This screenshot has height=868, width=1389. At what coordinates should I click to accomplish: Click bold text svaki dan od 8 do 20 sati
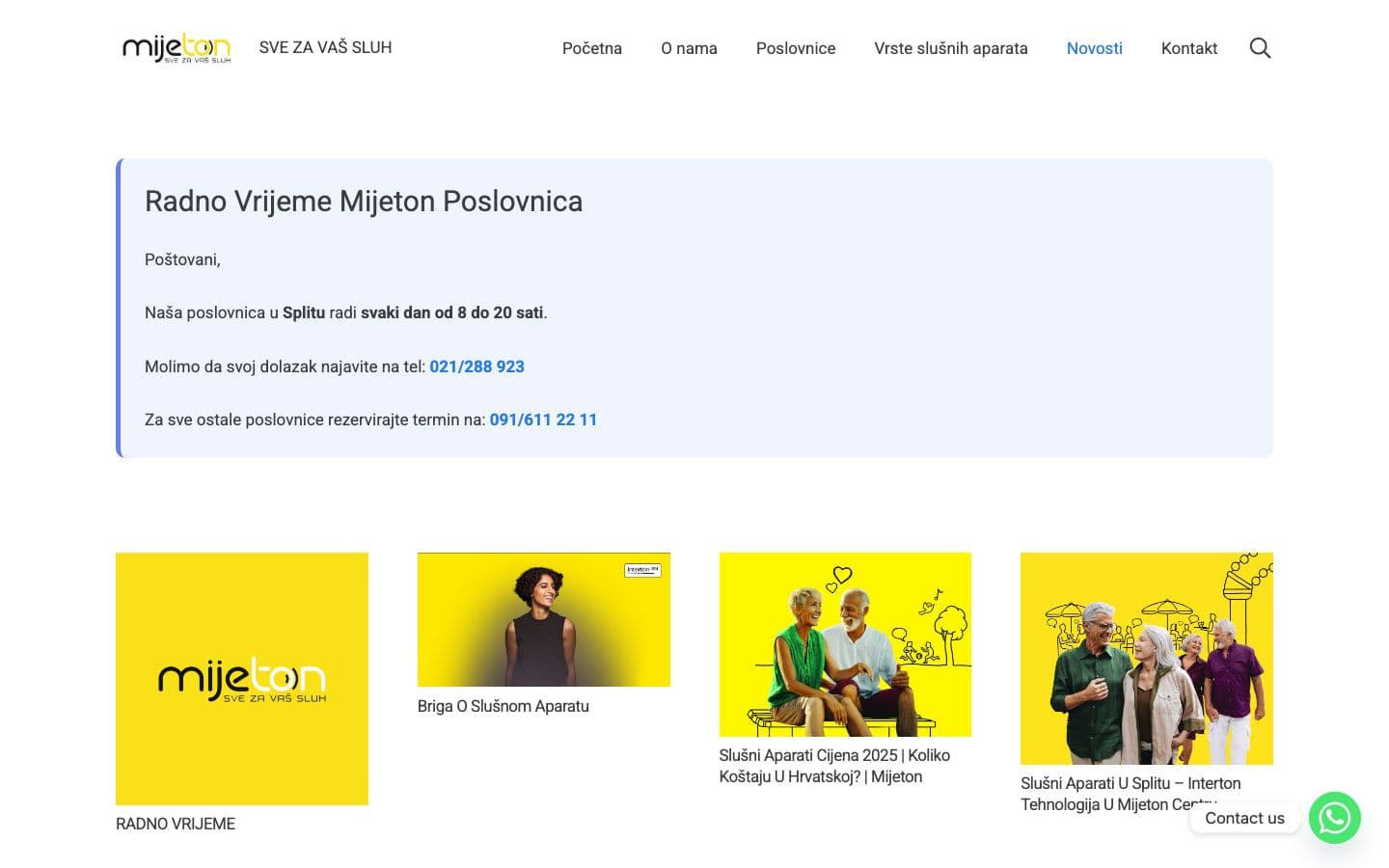tap(451, 312)
